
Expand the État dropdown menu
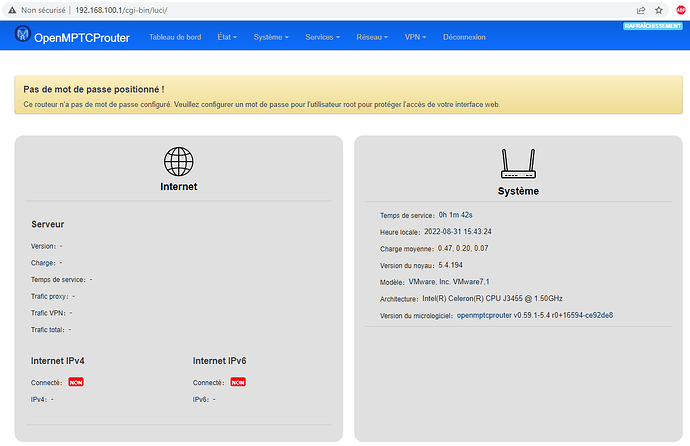click(227, 37)
